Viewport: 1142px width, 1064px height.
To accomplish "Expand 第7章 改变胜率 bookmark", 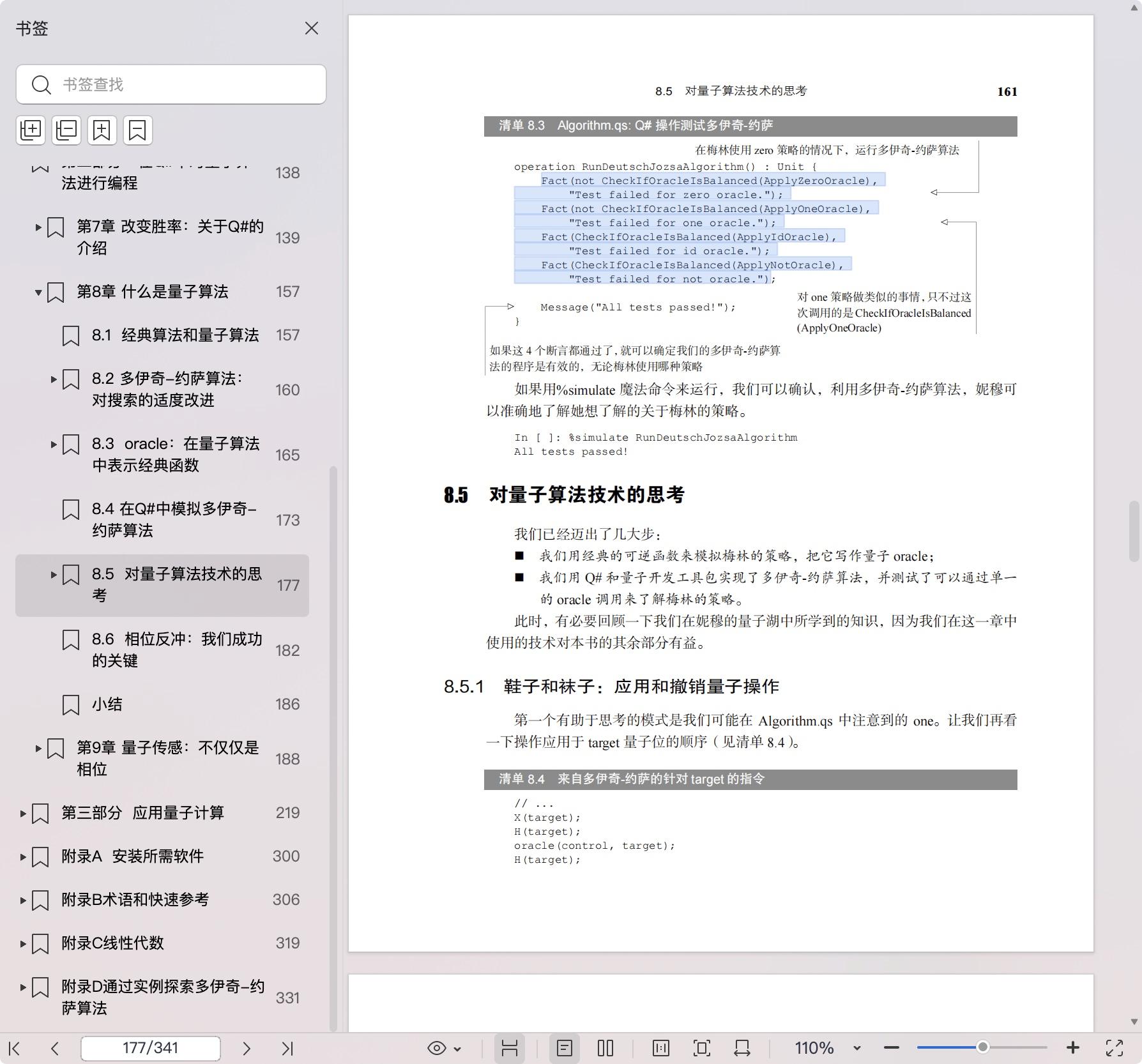I will click(x=38, y=227).
